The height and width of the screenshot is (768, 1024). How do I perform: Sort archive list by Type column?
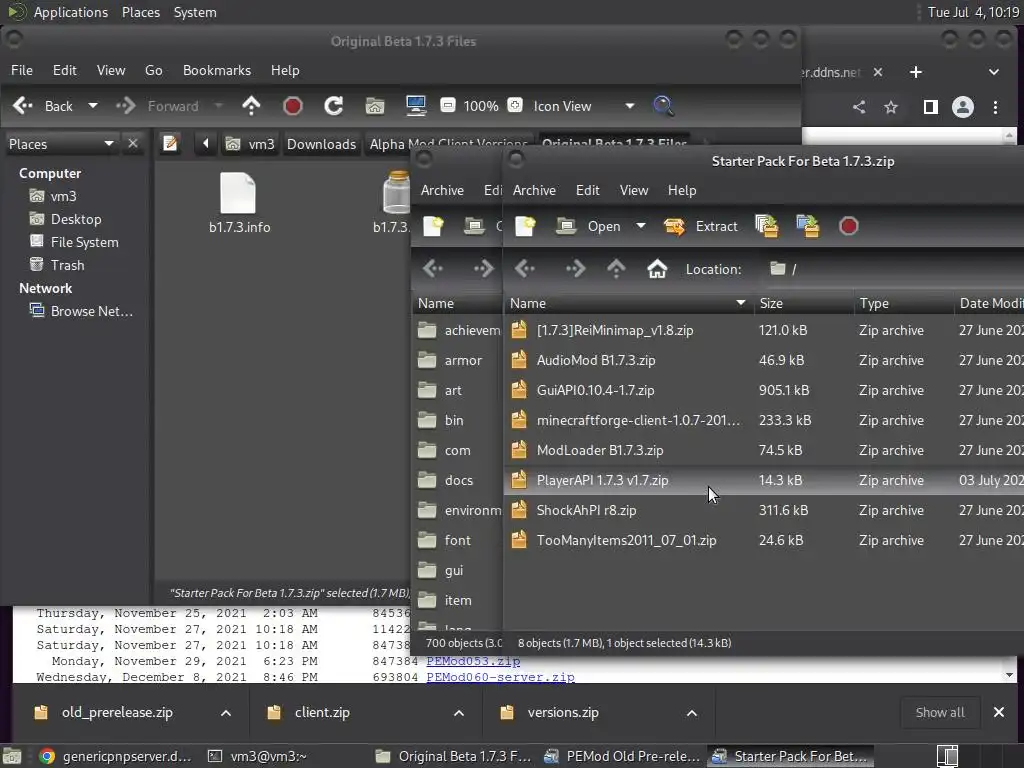(x=903, y=303)
